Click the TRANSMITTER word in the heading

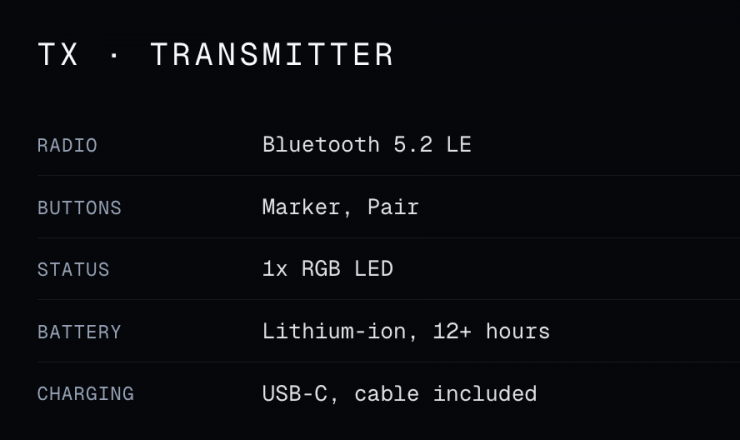click(272, 55)
